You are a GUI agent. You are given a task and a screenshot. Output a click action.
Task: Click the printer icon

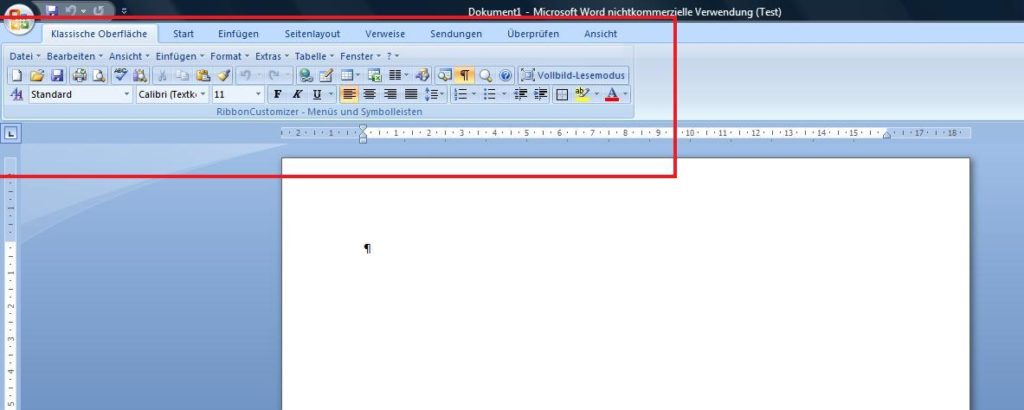(x=79, y=75)
